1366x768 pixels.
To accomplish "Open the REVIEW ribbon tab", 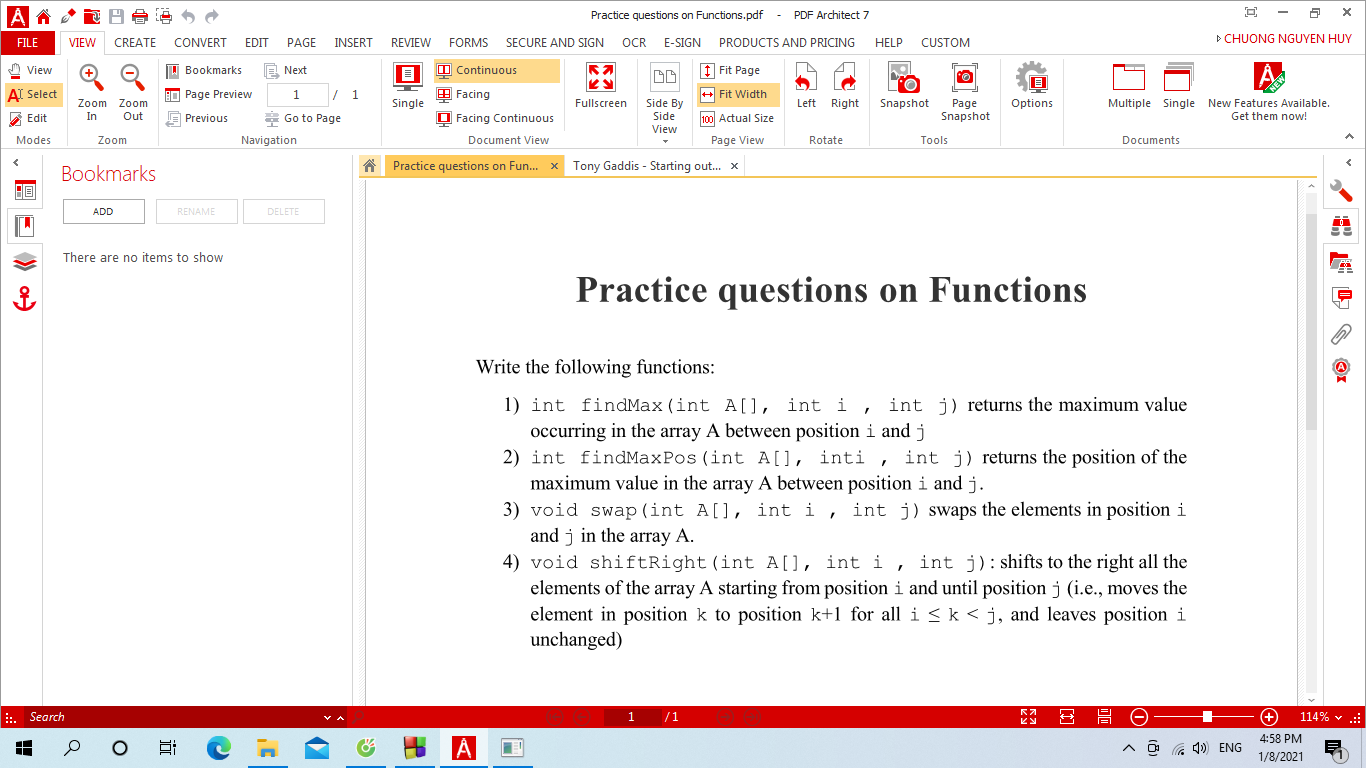I will 410,43.
